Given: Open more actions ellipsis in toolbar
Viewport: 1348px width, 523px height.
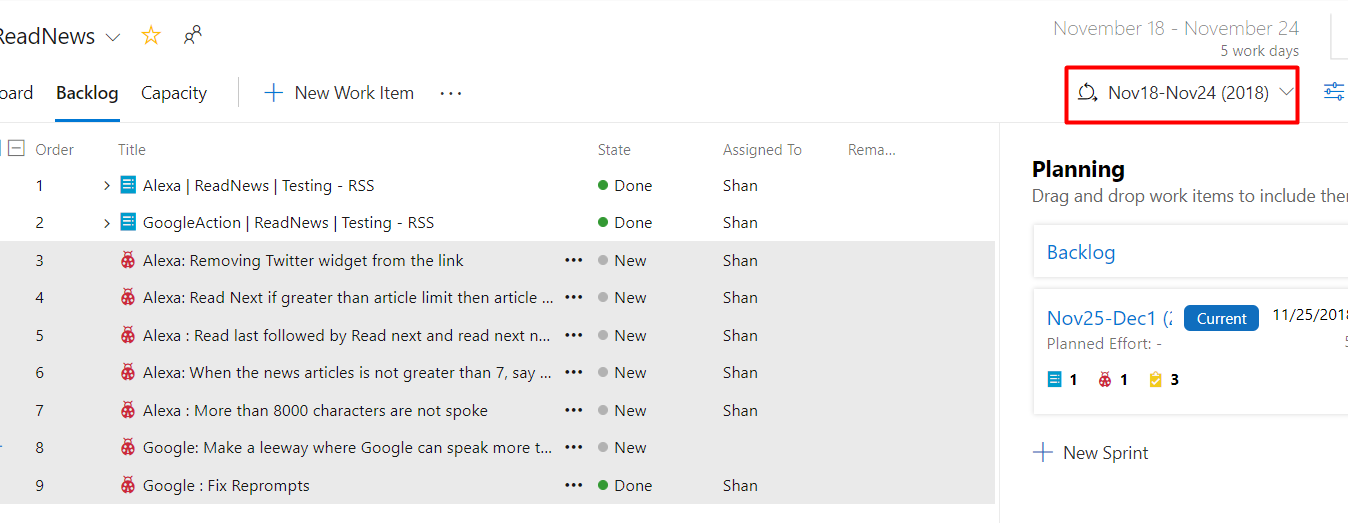Looking at the screenshot, I should pos(451,93).
